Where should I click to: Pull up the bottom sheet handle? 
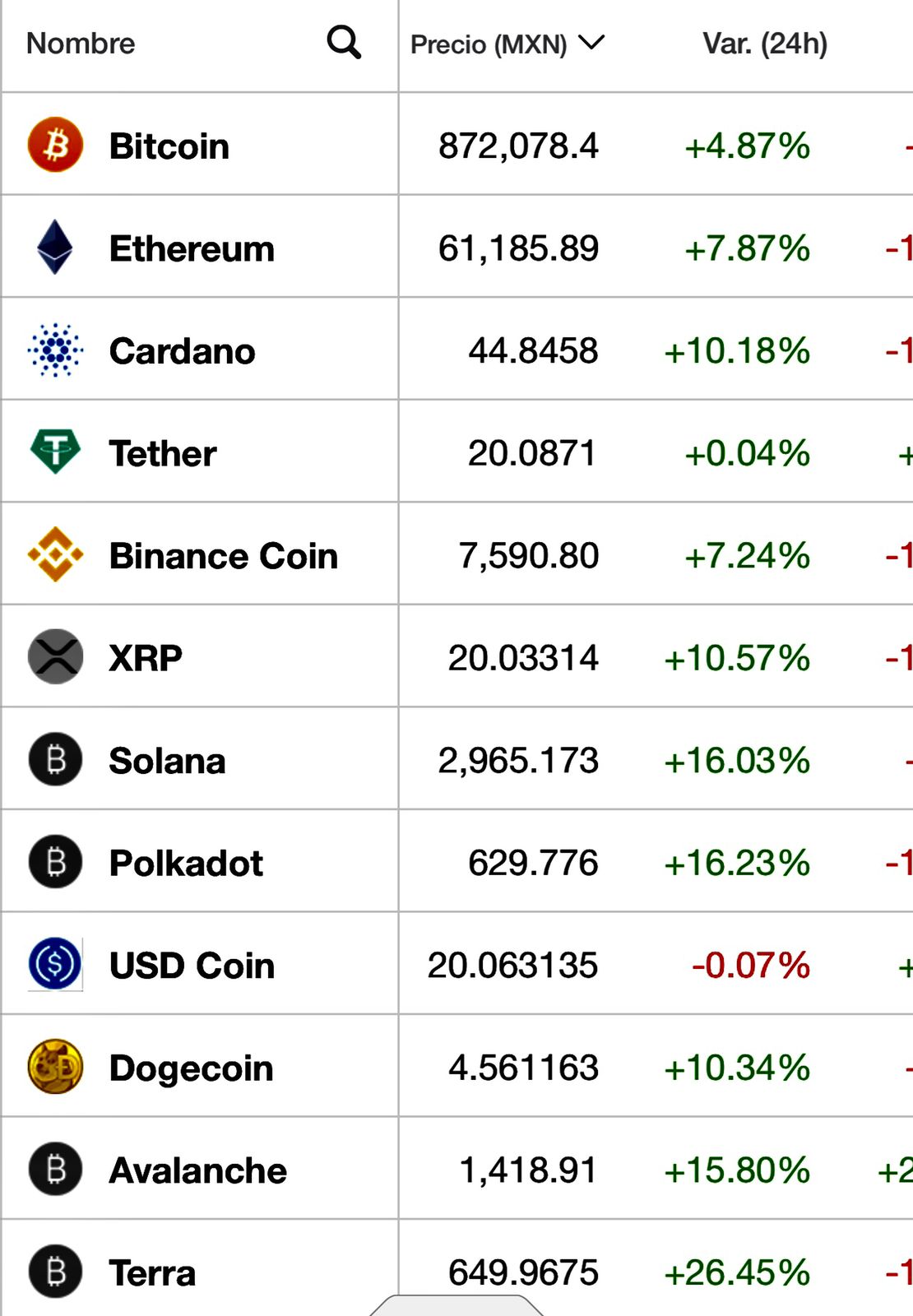pyautogui.click(x=456, y=1305)
